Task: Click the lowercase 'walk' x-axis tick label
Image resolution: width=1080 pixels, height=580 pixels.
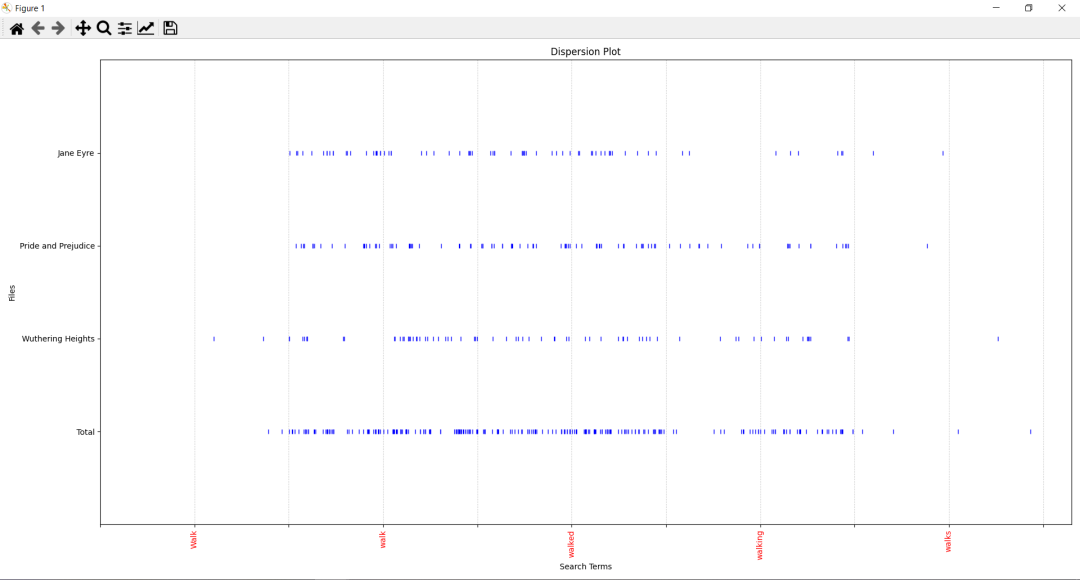Action: pyautogui.click(x=383, y=539)
